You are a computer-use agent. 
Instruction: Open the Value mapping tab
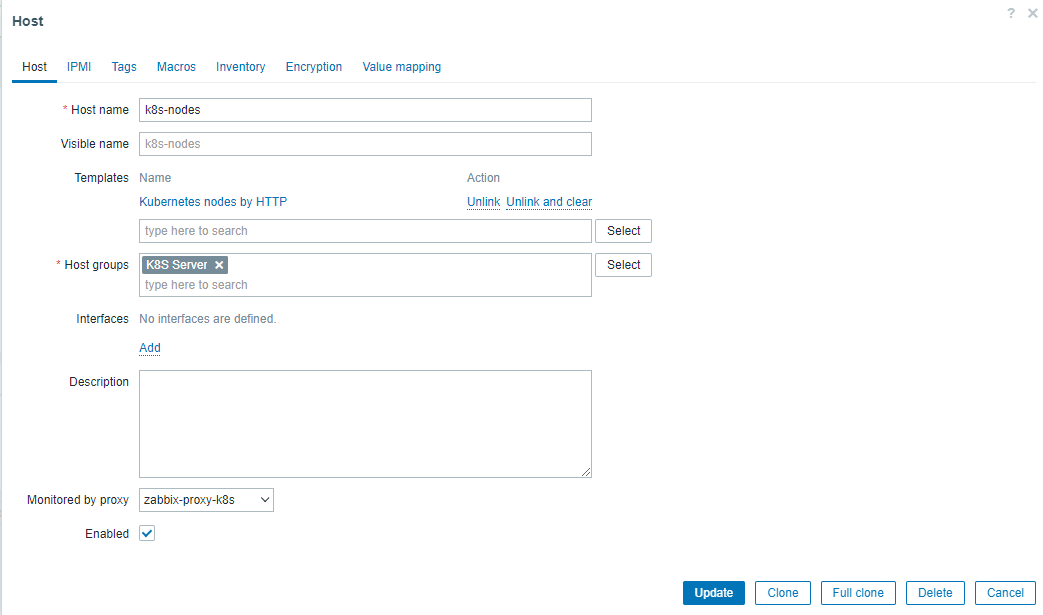402,66
